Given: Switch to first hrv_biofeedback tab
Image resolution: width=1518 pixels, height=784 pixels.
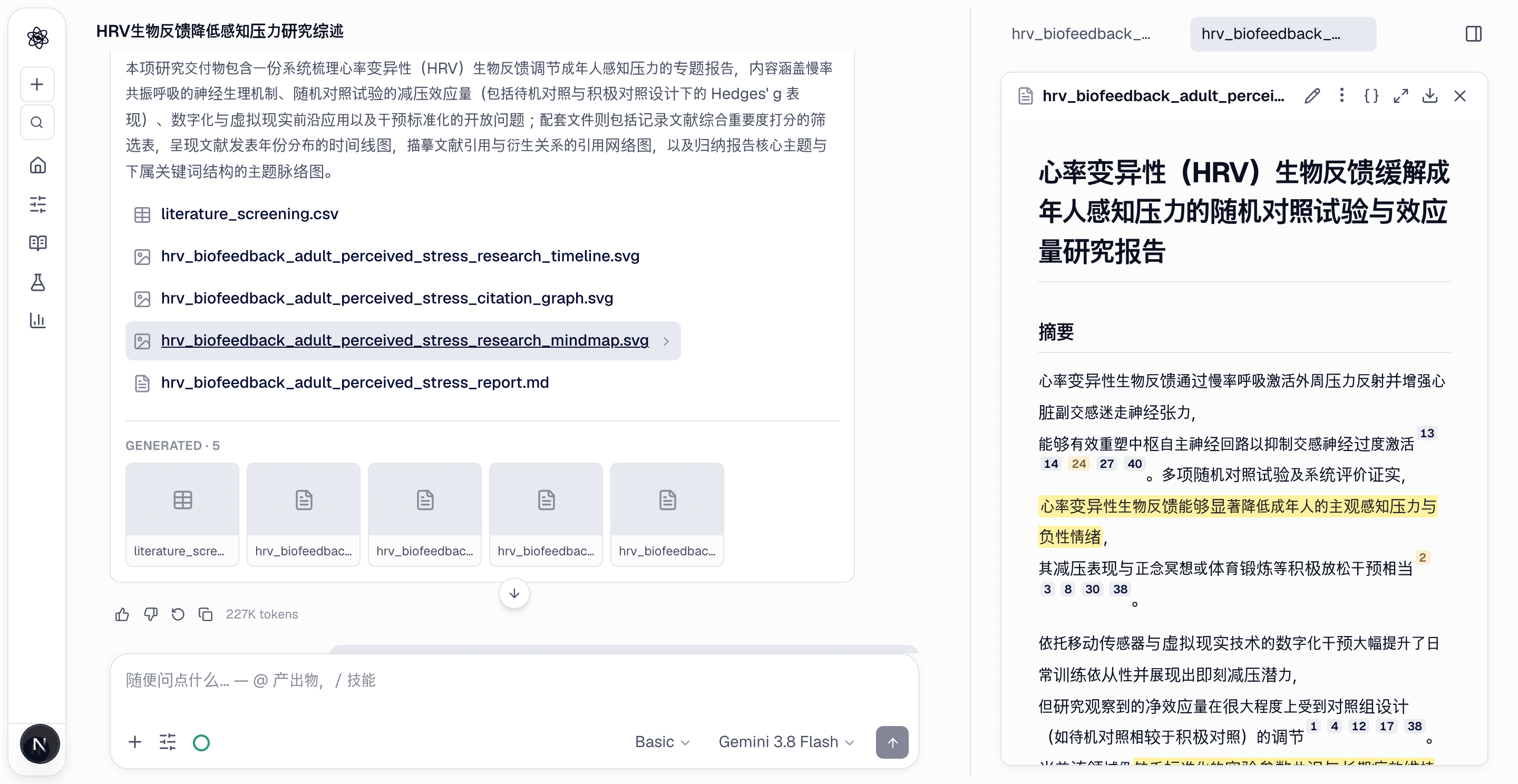Looking at the screenshot, I should tap(1081, 34).
